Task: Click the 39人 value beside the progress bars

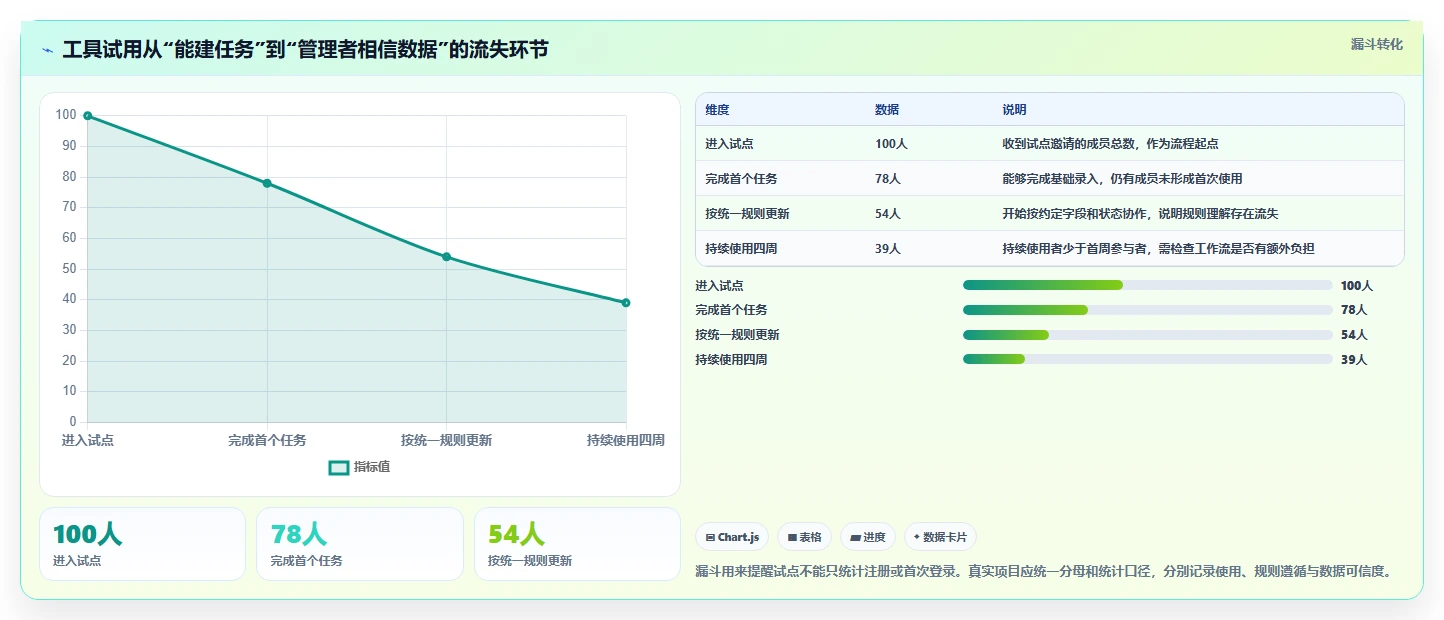Action: coord(1354,359)
